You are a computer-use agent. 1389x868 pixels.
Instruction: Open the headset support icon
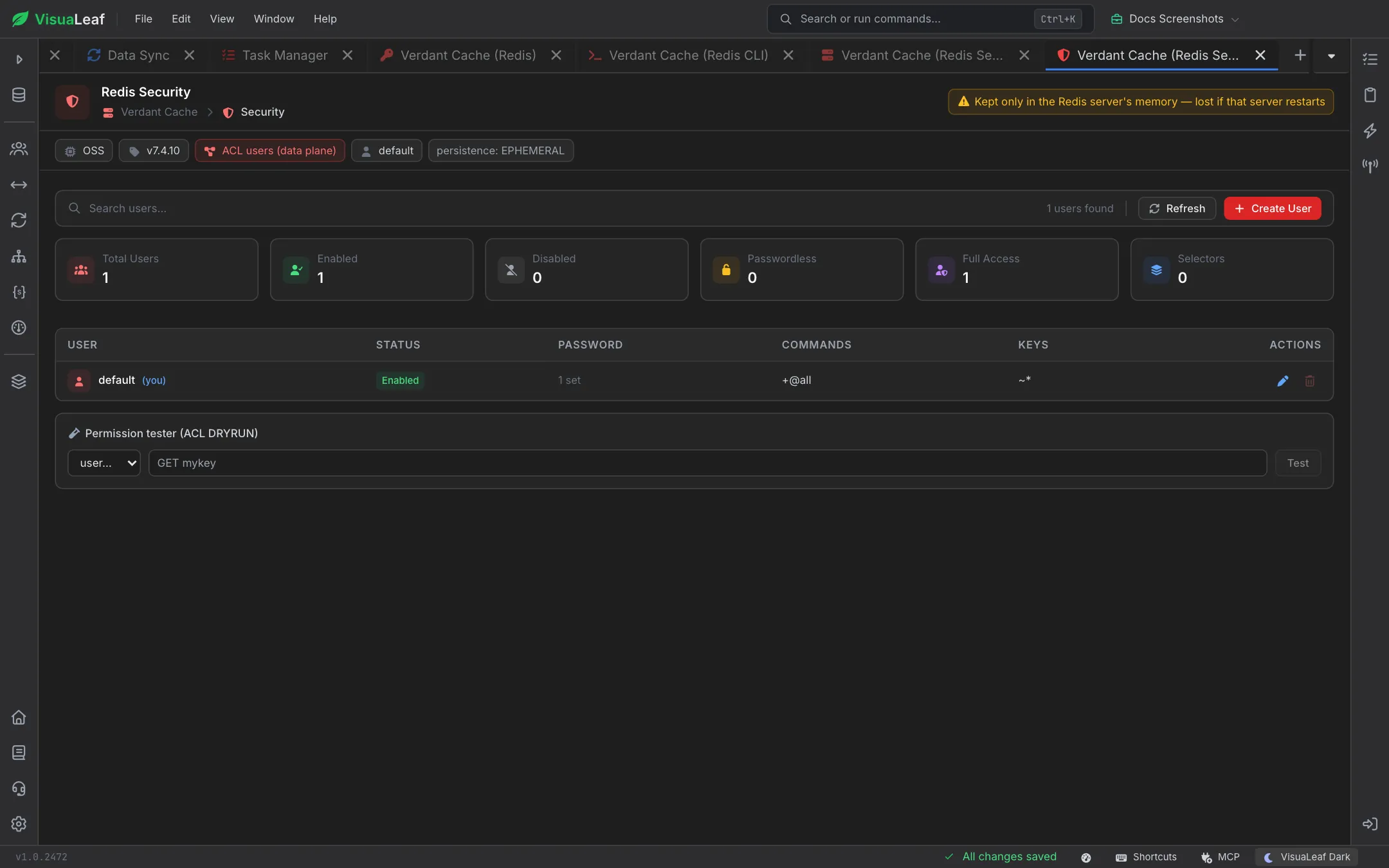19,788
